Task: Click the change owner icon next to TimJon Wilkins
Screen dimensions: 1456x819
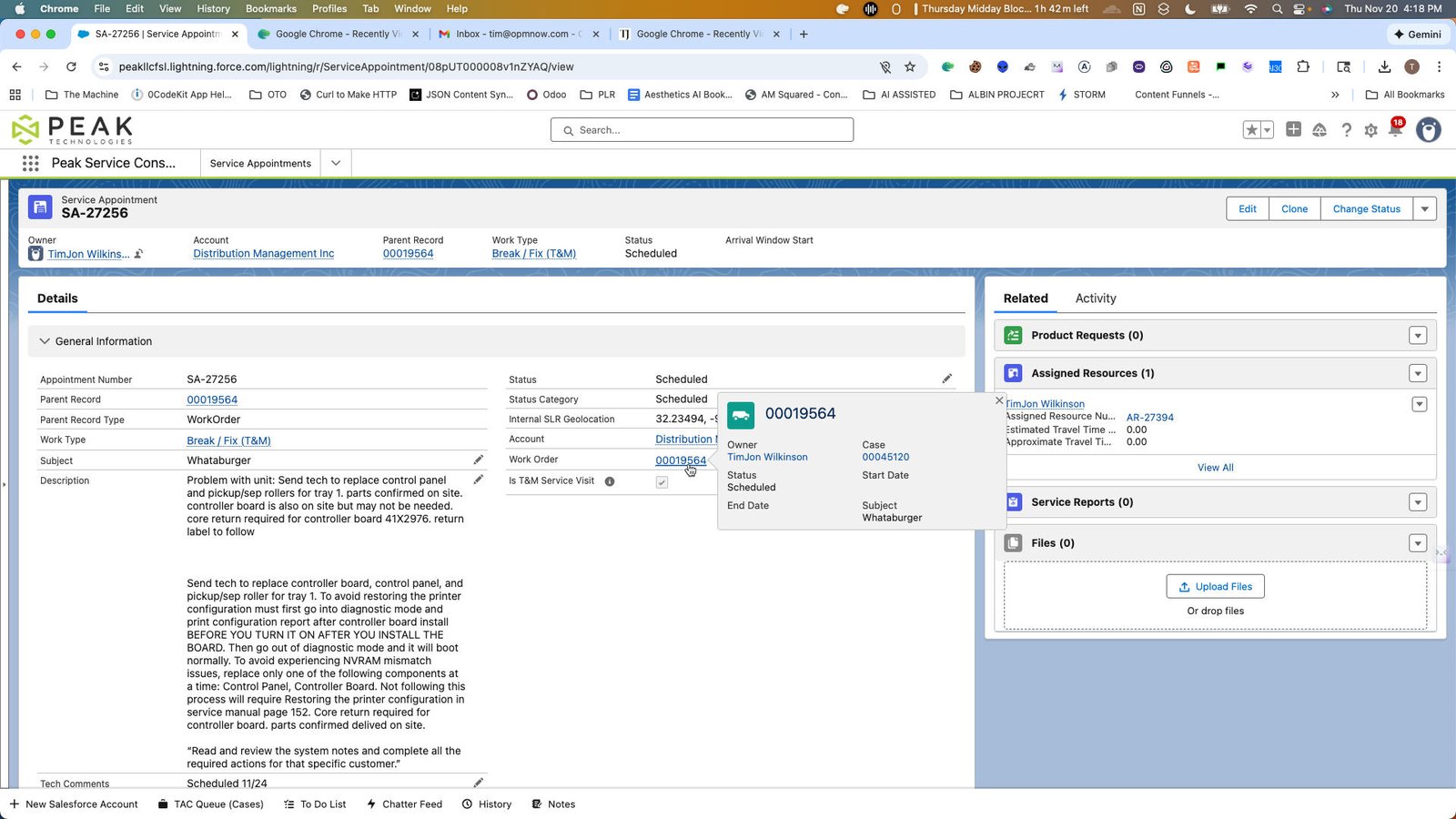Action: pyautogui.click(x=138, y=254)
